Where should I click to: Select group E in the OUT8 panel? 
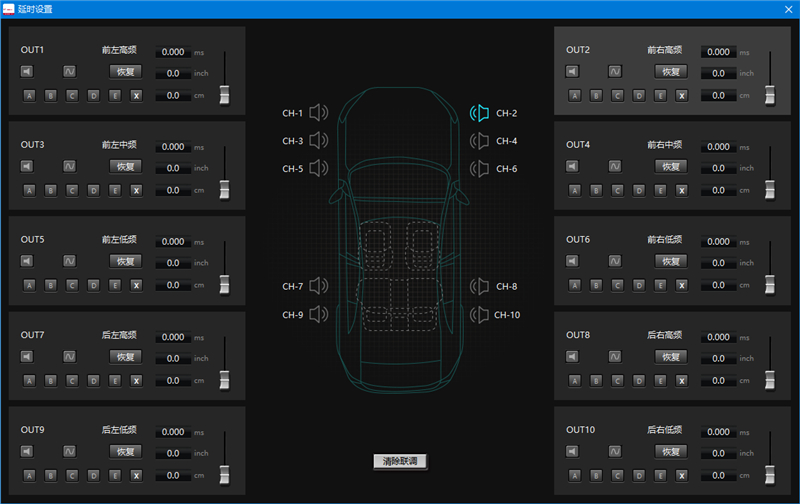pyautogui.click(x=660, y=380)
